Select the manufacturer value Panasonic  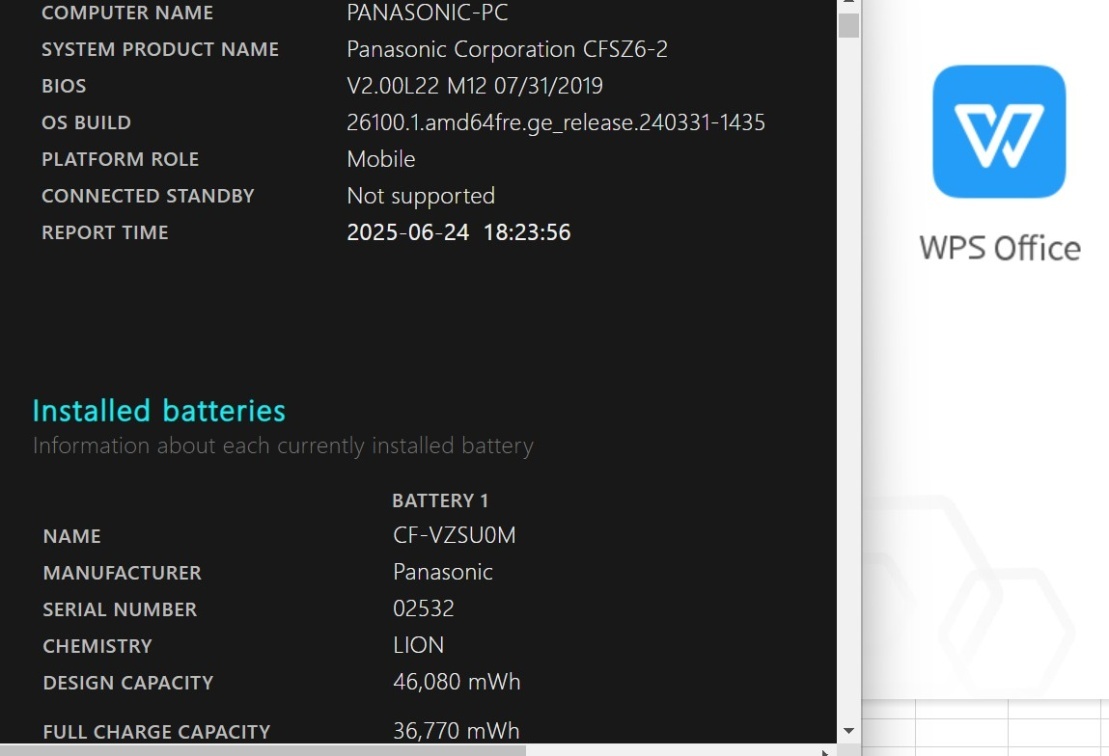[x=443, y=572]
